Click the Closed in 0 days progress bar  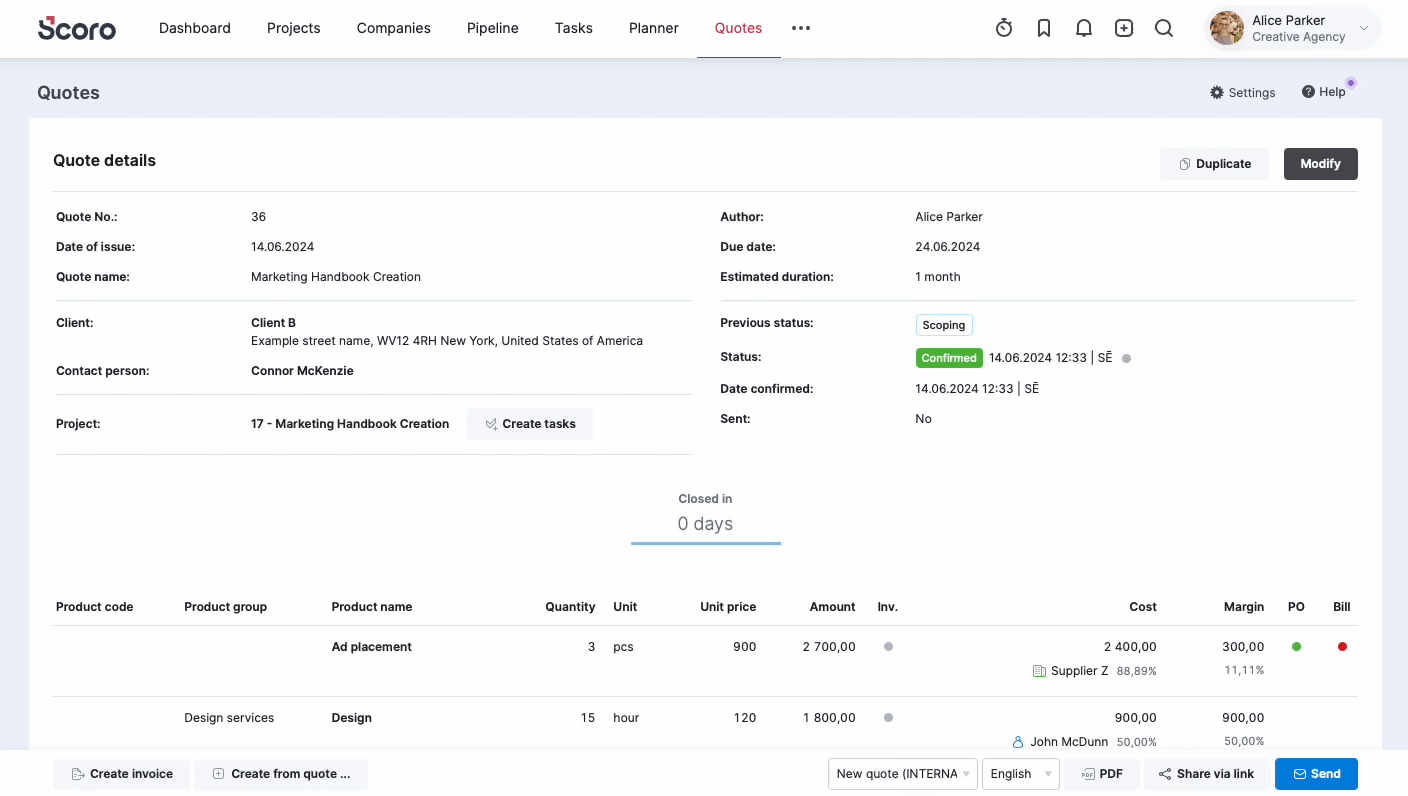point(706,544)
